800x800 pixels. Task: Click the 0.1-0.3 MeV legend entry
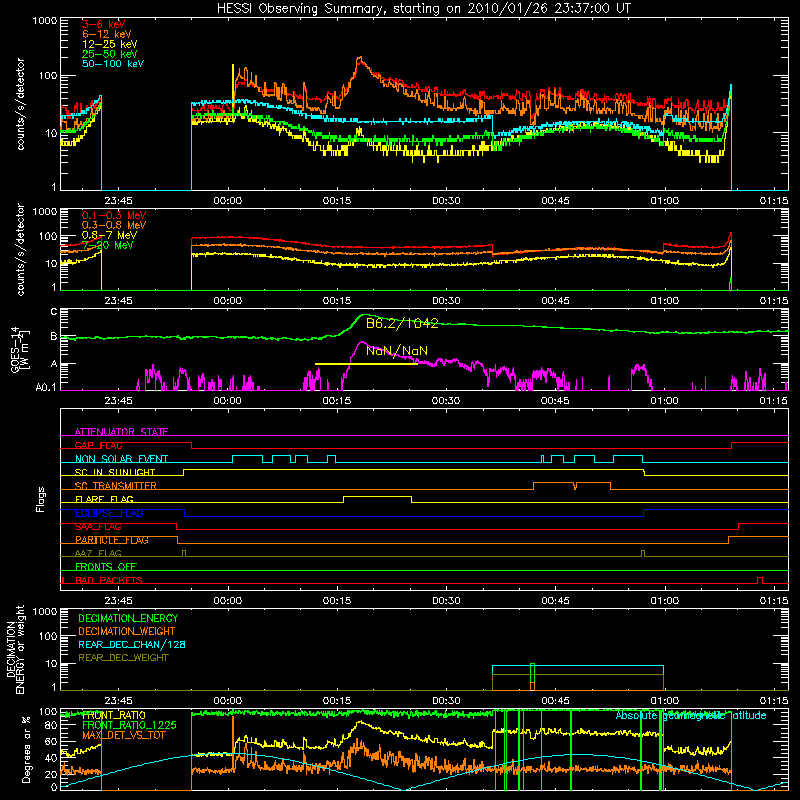coord(114,215)
